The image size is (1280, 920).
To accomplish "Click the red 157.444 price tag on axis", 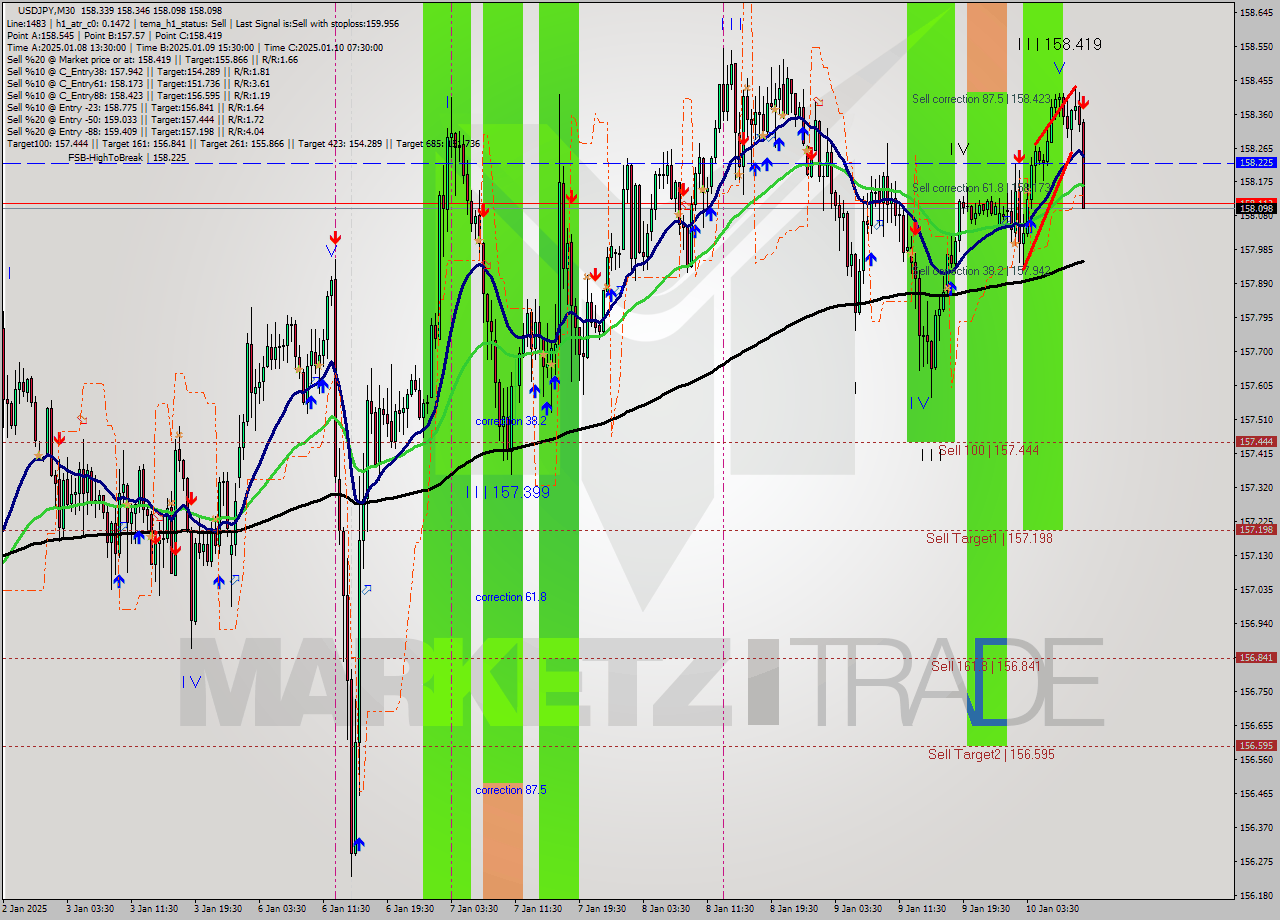I will click(x=1256, y=441).
